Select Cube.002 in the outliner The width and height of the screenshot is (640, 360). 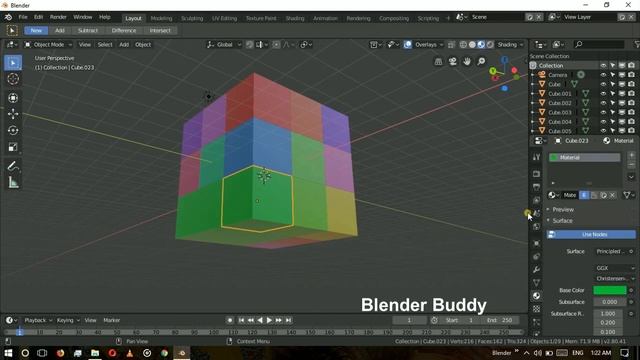pos(560,103)
